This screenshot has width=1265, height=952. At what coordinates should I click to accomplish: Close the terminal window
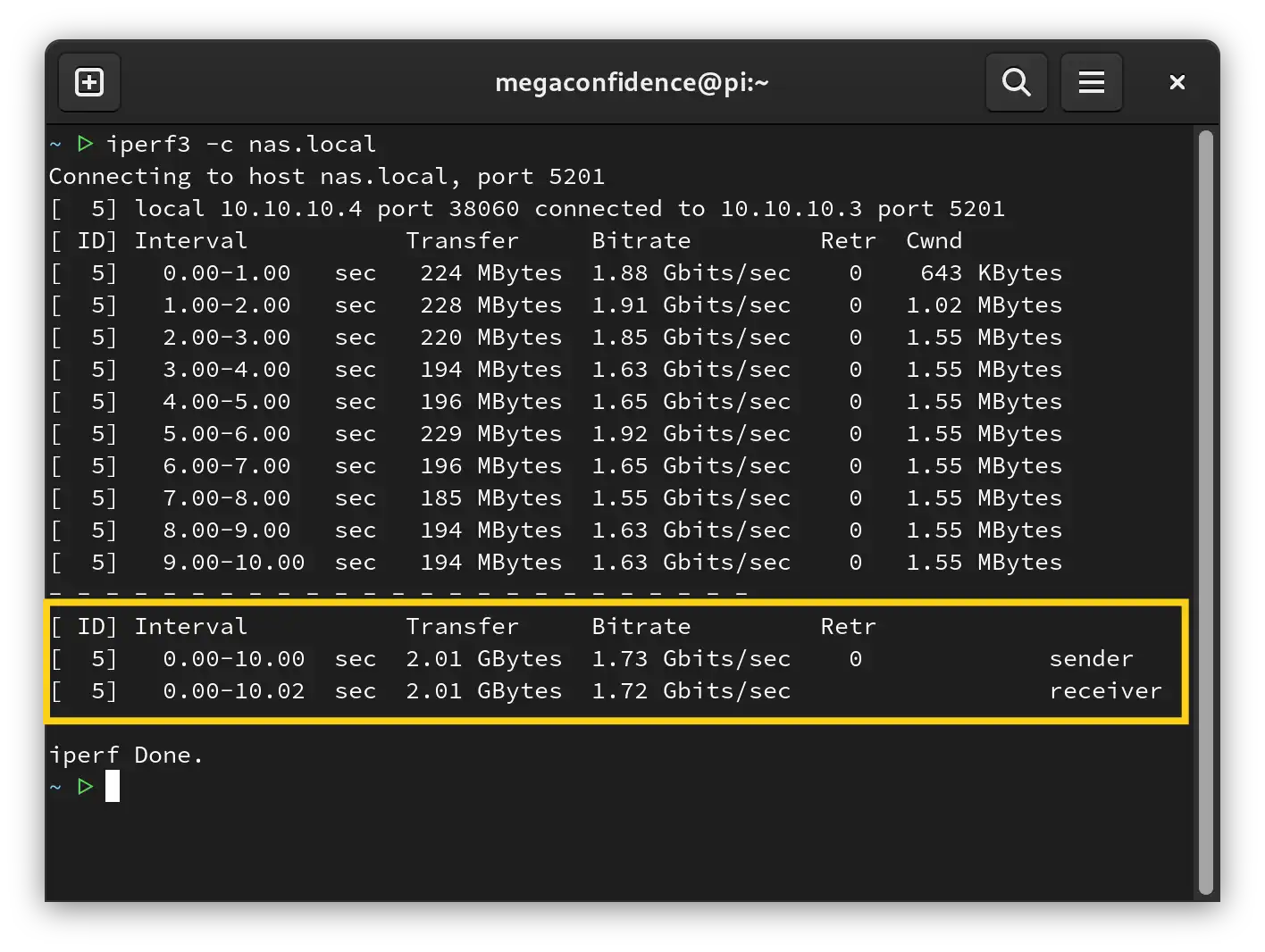(1177, 82)
